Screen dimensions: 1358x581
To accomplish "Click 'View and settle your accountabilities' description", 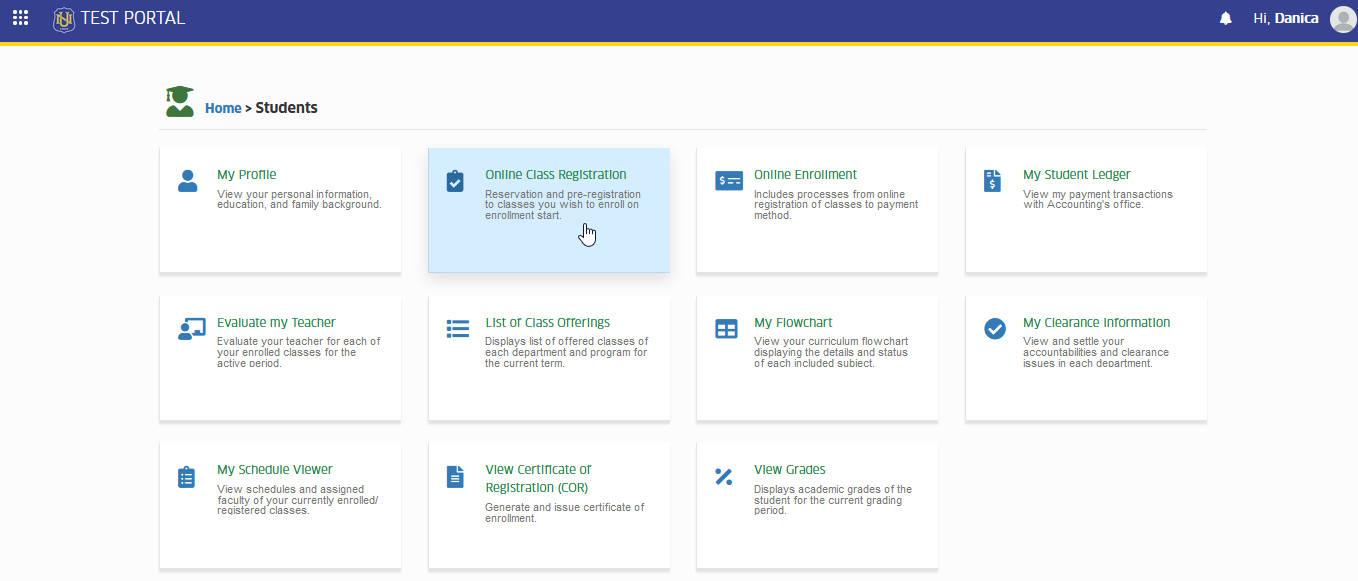I will pos(1096,352).
